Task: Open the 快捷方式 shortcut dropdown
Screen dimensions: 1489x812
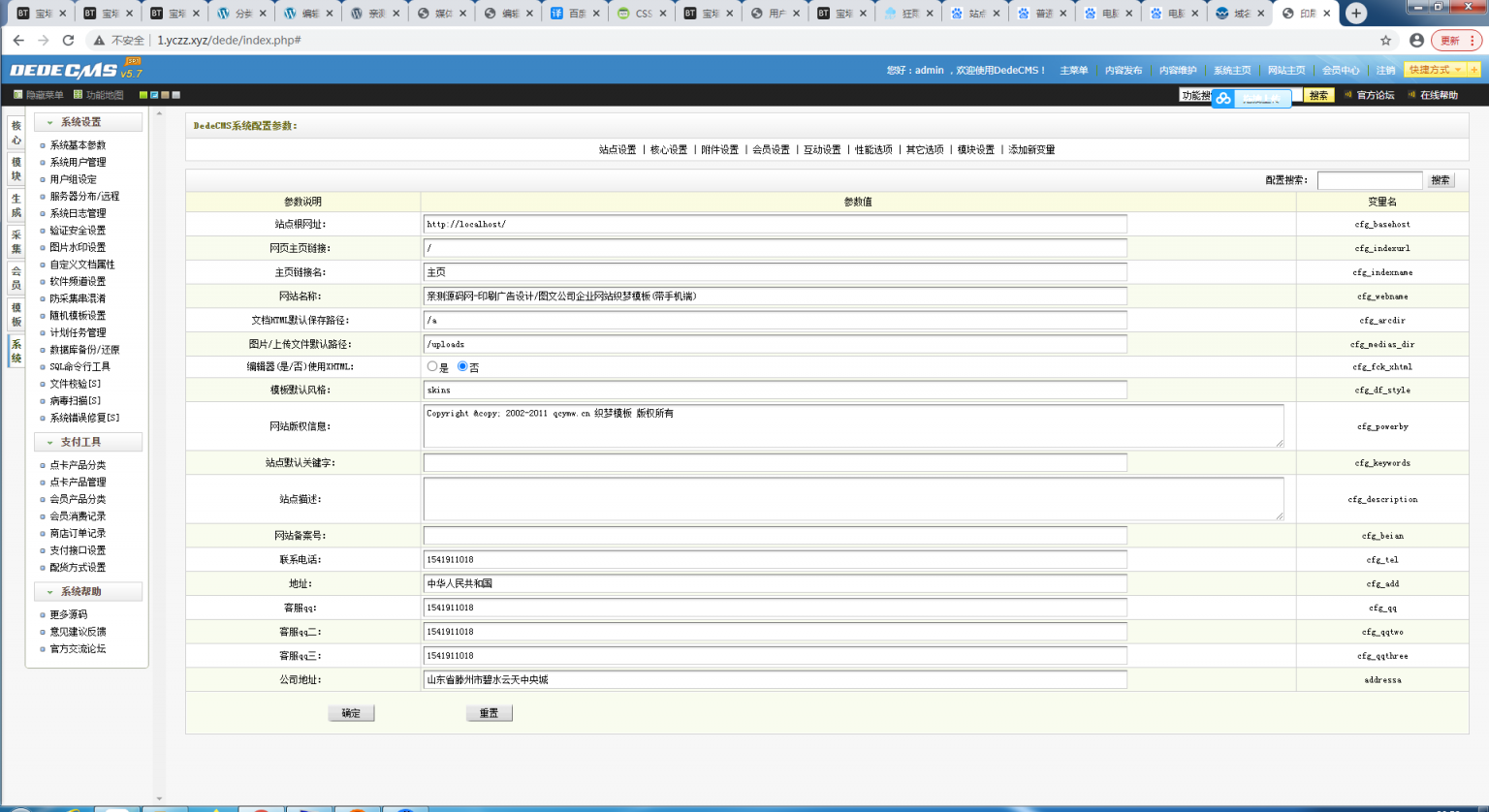Action: pyautogui.click(x=1436, y=70)
